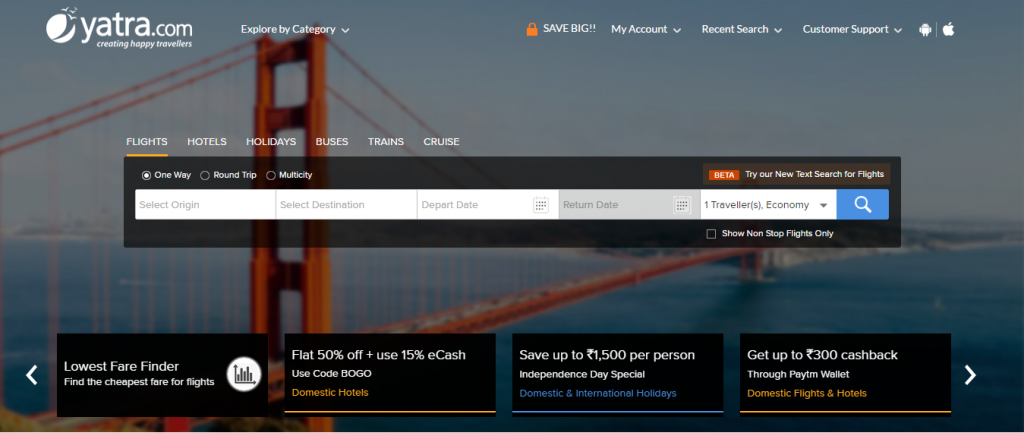Go to previous offers with left arrow
This screenshot has height=433, width=1024.
click(x=31, y=374)
